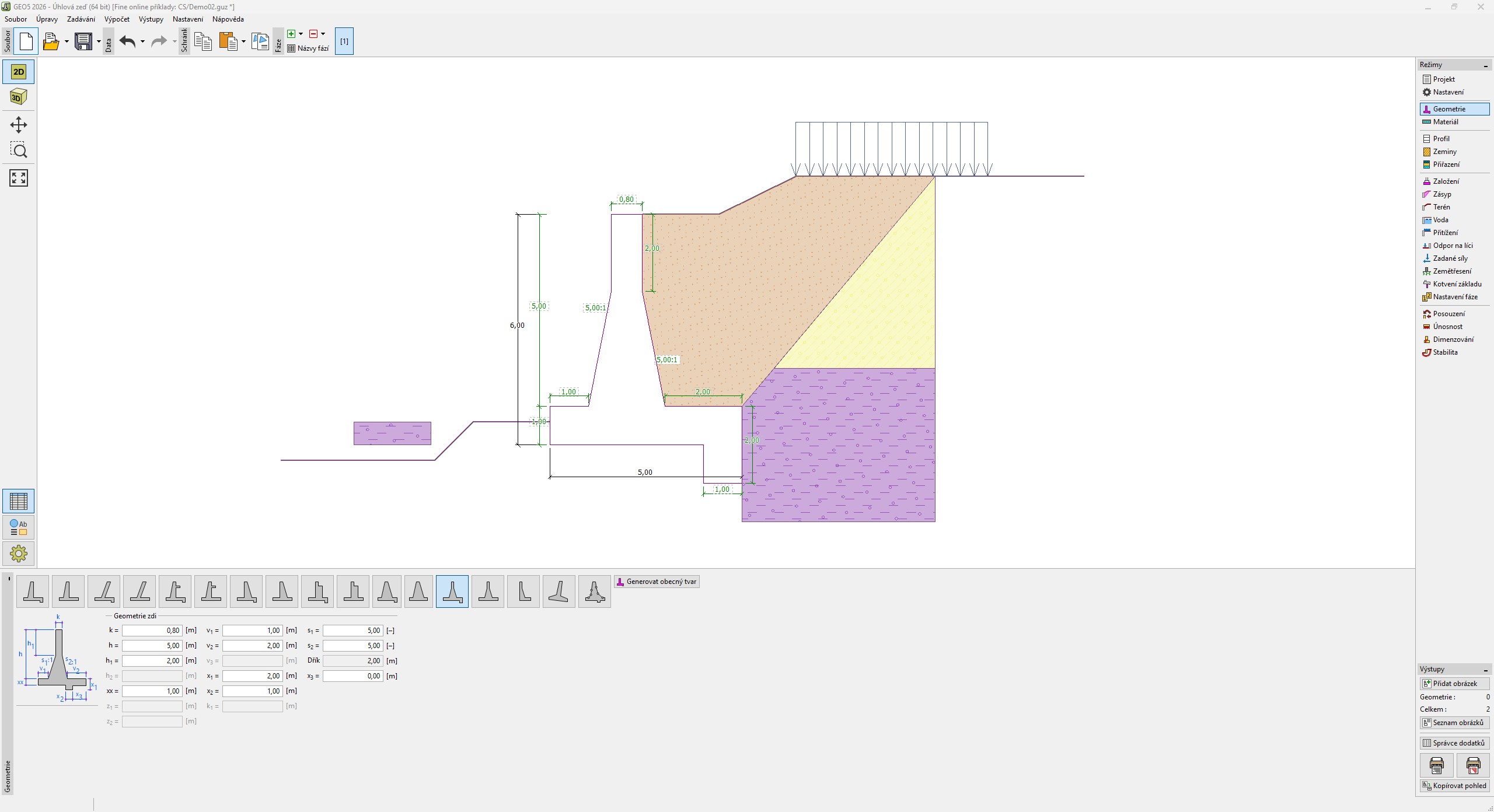Click Generovat obecný tvar button

point(657,582)
